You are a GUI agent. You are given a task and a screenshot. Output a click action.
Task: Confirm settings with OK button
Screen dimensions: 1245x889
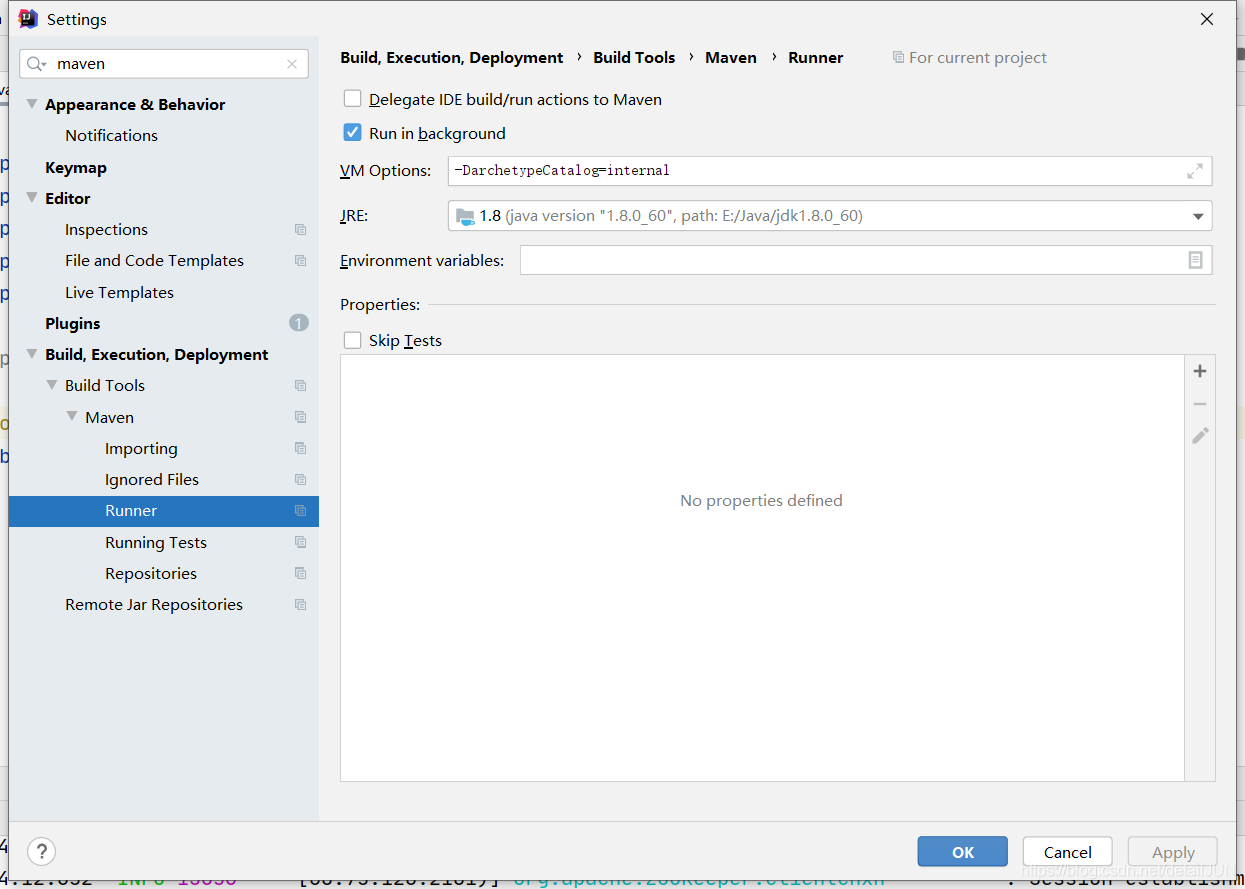[962, 852]
